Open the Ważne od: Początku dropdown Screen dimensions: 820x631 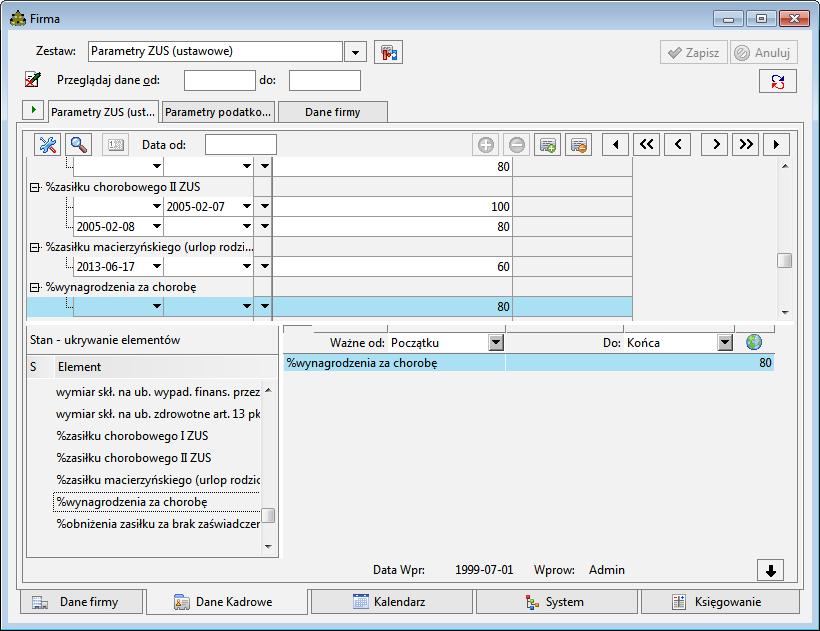[x=496, y=343]
